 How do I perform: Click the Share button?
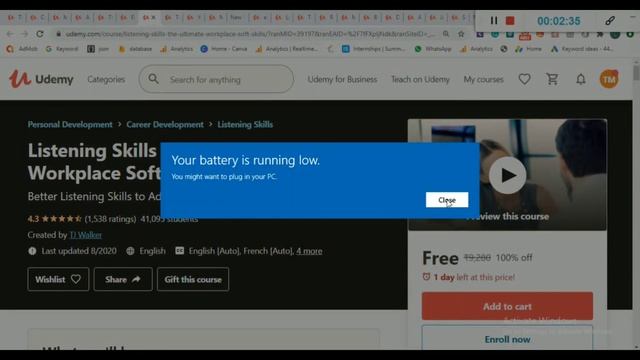tap(123, 279)
